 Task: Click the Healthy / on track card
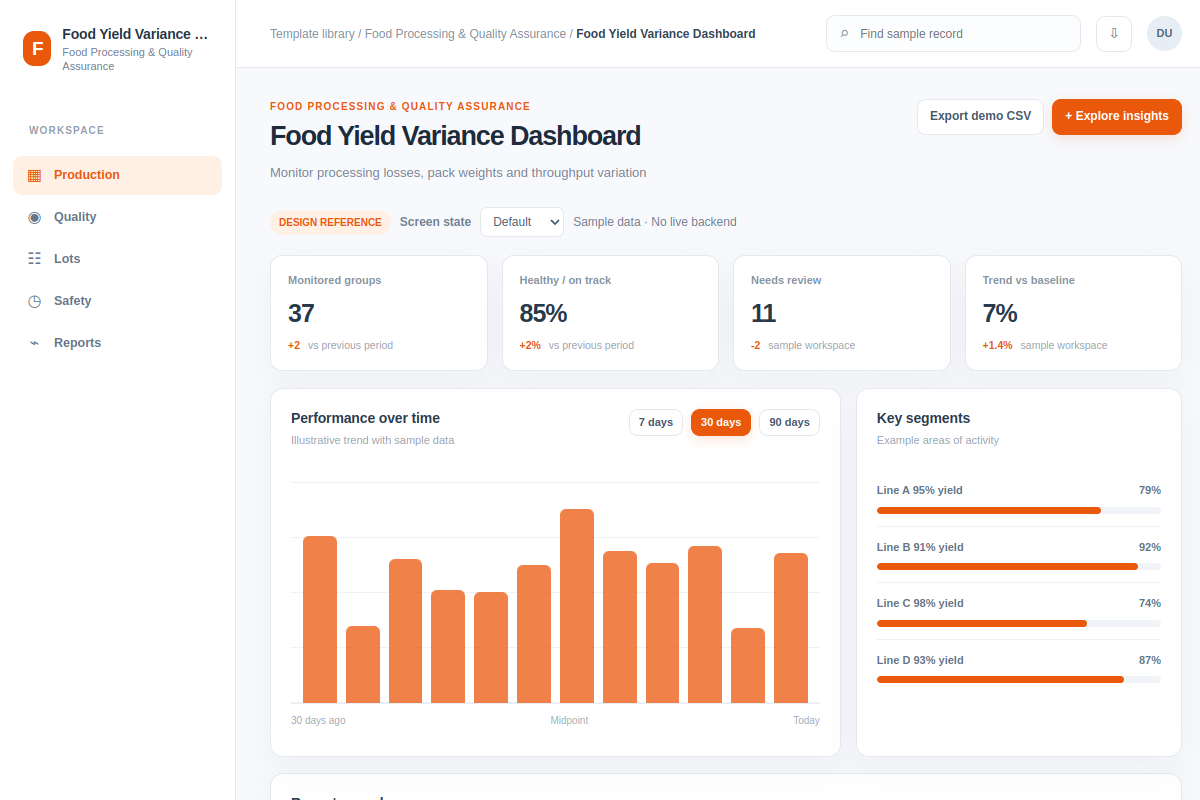[x=610, y=313]
